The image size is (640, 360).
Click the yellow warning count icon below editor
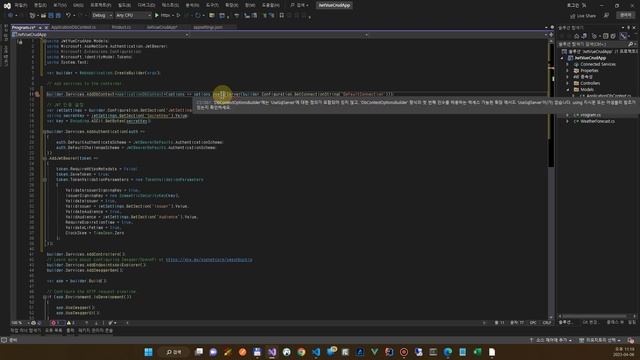coord(69,323)
